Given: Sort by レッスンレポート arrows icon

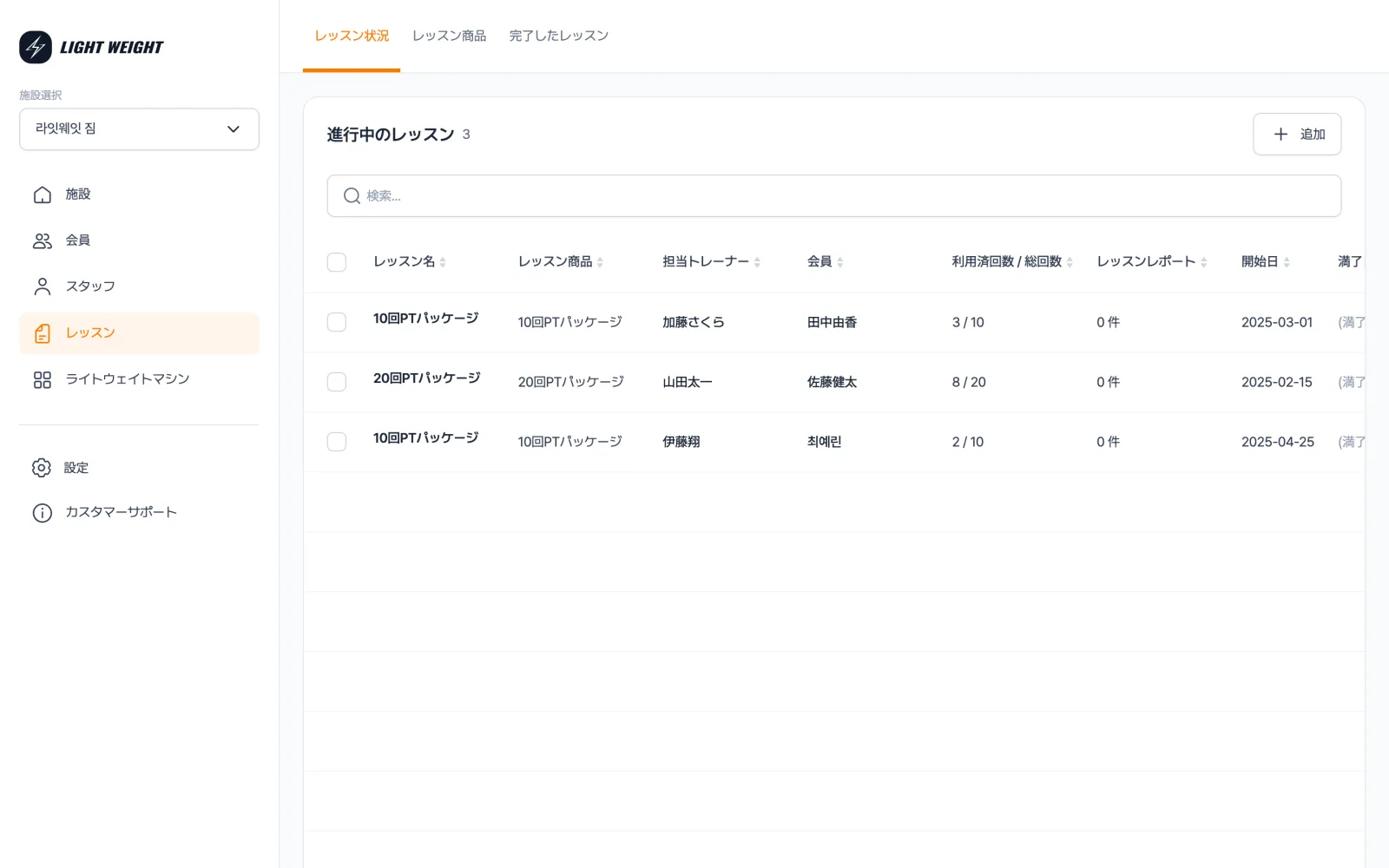Looking at the screenshot, I should click(1203, 262).
